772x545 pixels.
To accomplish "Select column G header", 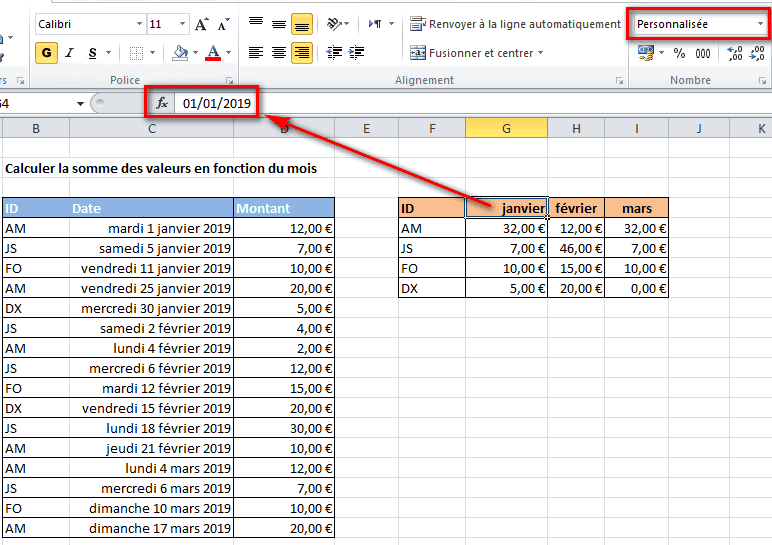I will 506,128.
